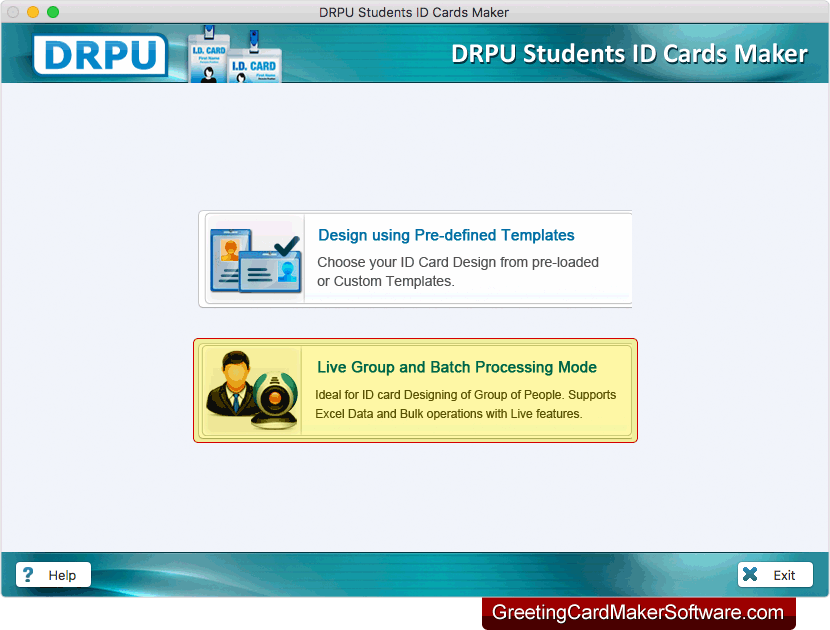Click the ID cards with checkmark icon

pos(256,260)
